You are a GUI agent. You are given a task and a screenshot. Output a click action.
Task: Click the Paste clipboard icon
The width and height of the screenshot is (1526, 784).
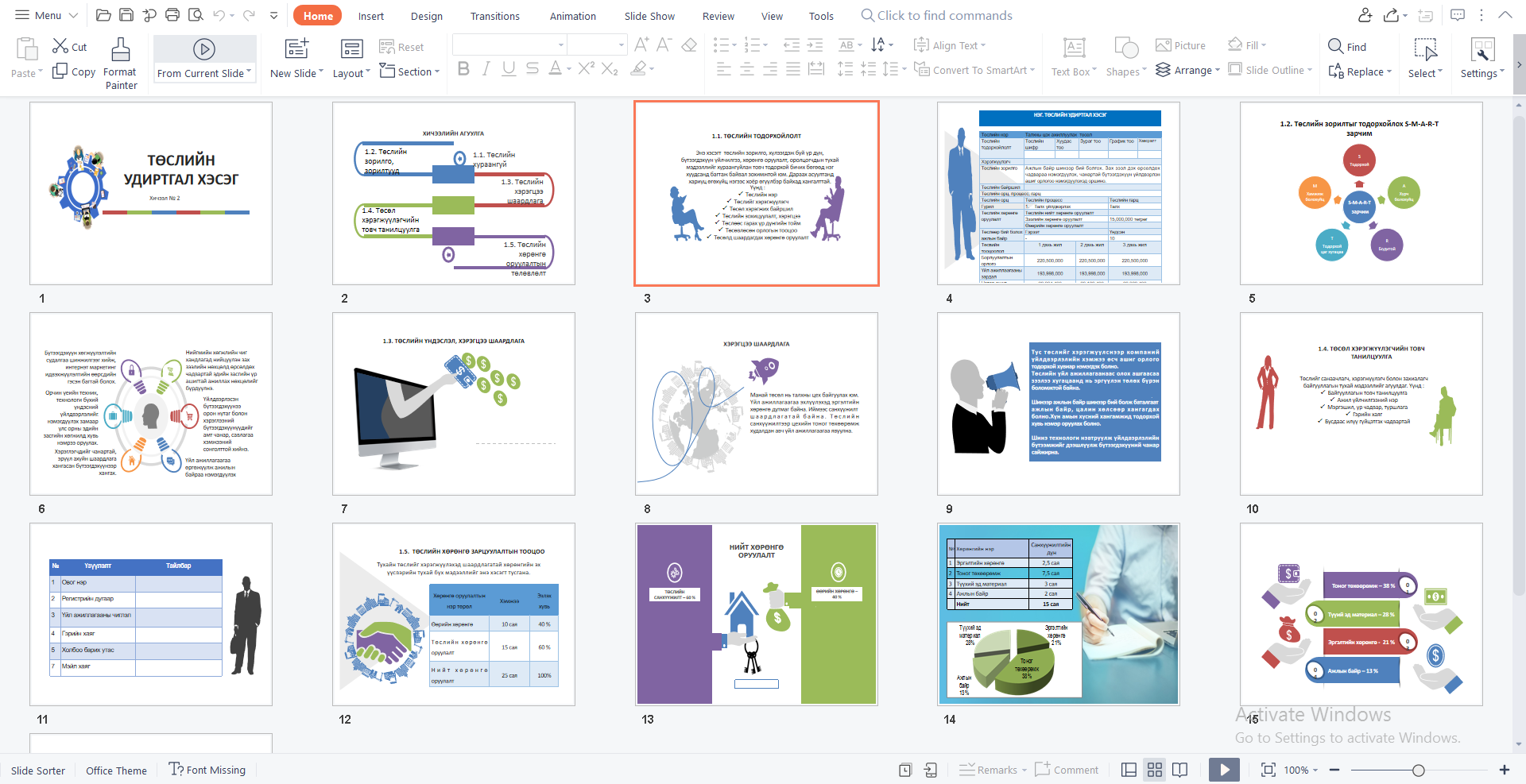tap(26, 49)
